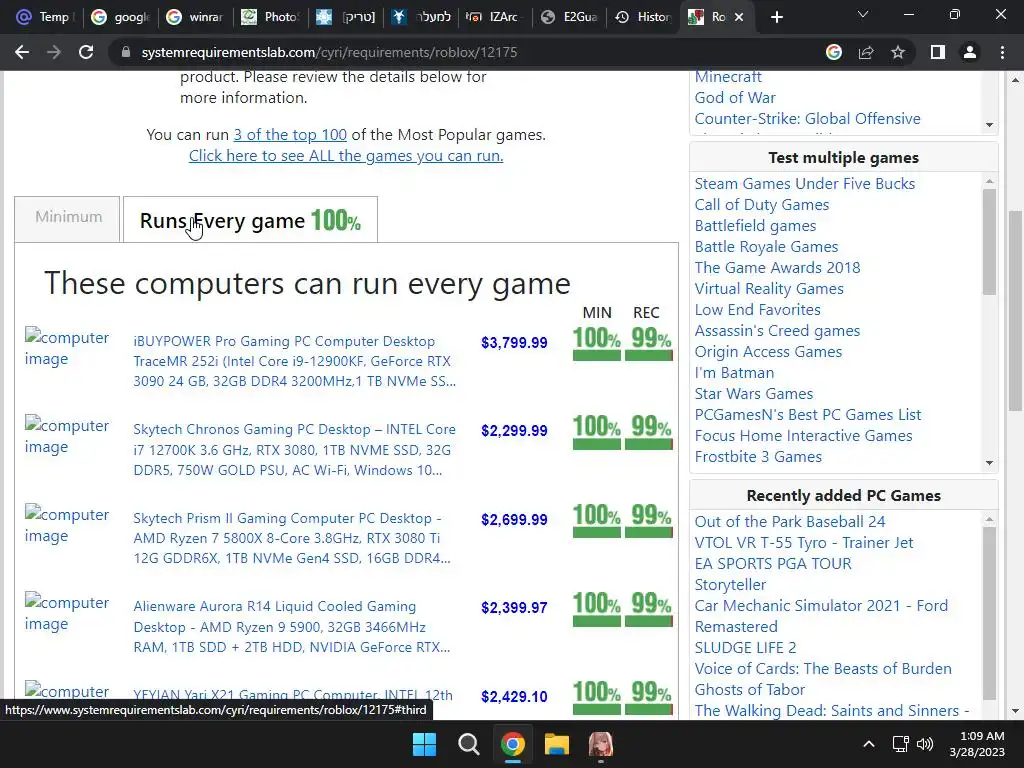Image resolution: width=1024 pixels, height=768 pixels.
Task: Open Steam Games Under Five Bucks
Action: coord(805,184)
